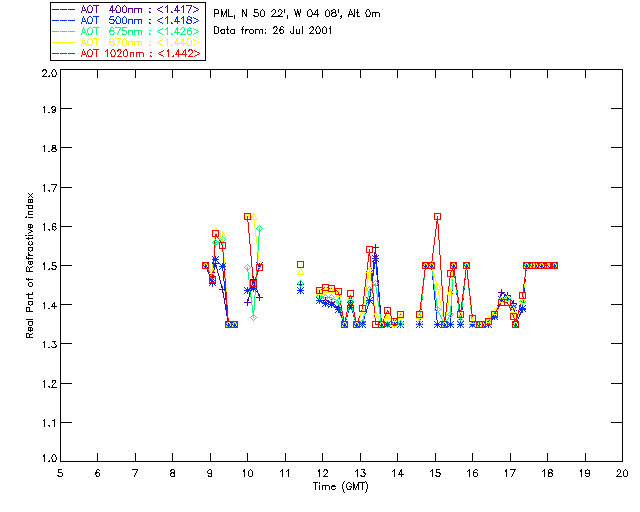The image size is (640, 512).
Task: Click the 1.8 label on the y-axis
Action: (49, 148)
